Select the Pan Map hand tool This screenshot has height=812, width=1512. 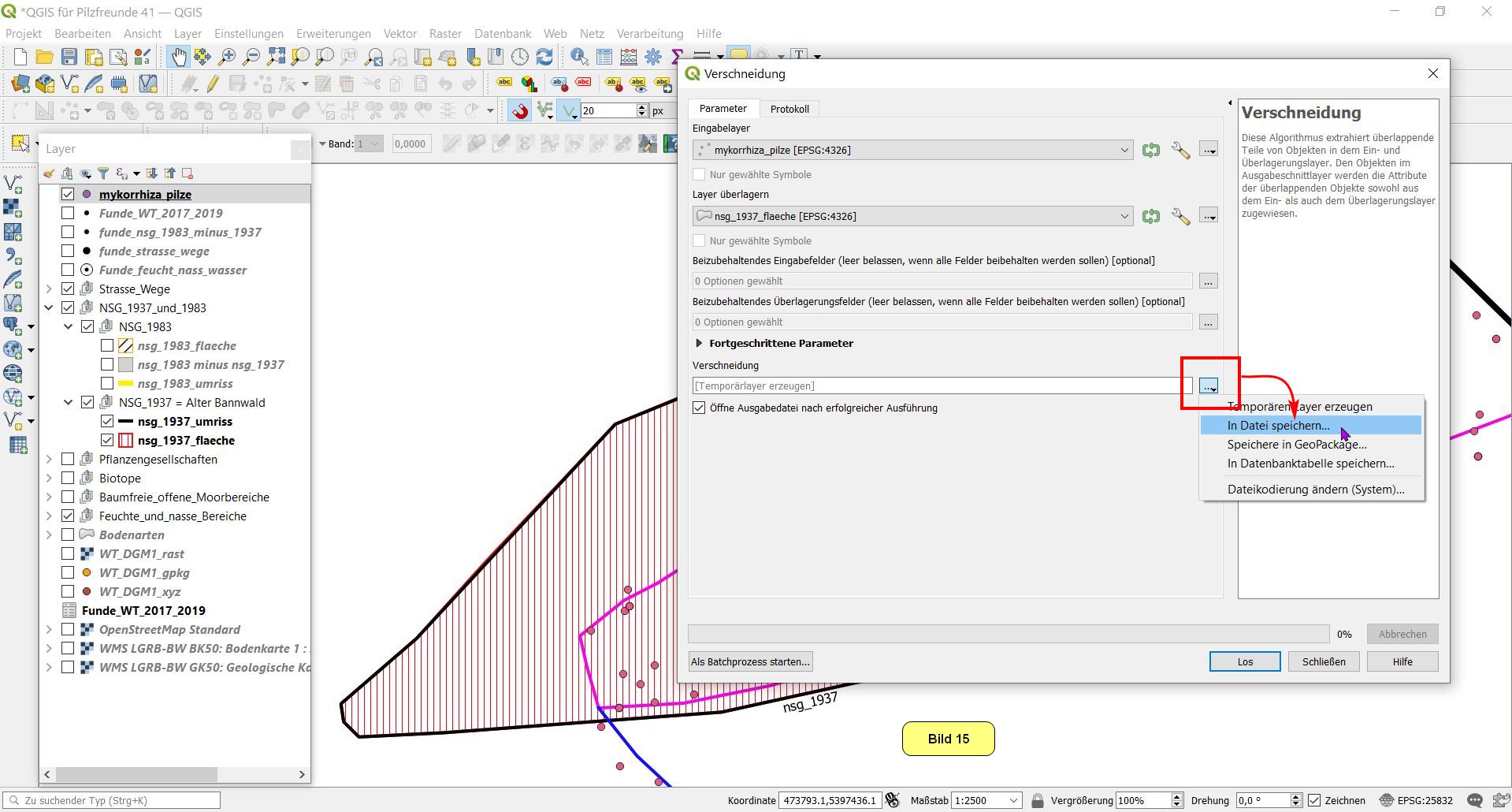click(x=179, y=57)
